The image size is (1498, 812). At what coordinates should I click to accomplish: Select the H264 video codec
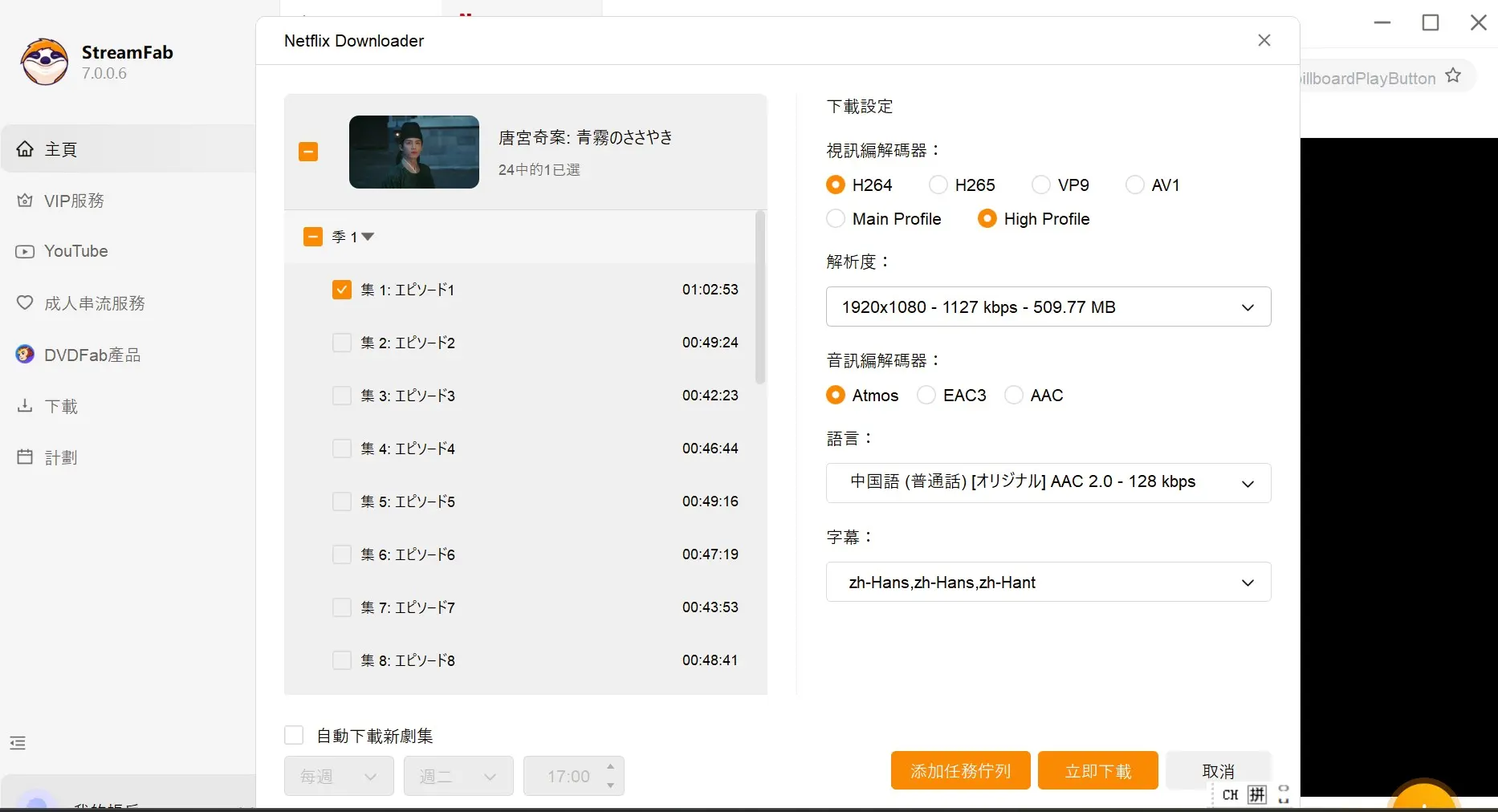pyautogui.click(x=836, y=185)
